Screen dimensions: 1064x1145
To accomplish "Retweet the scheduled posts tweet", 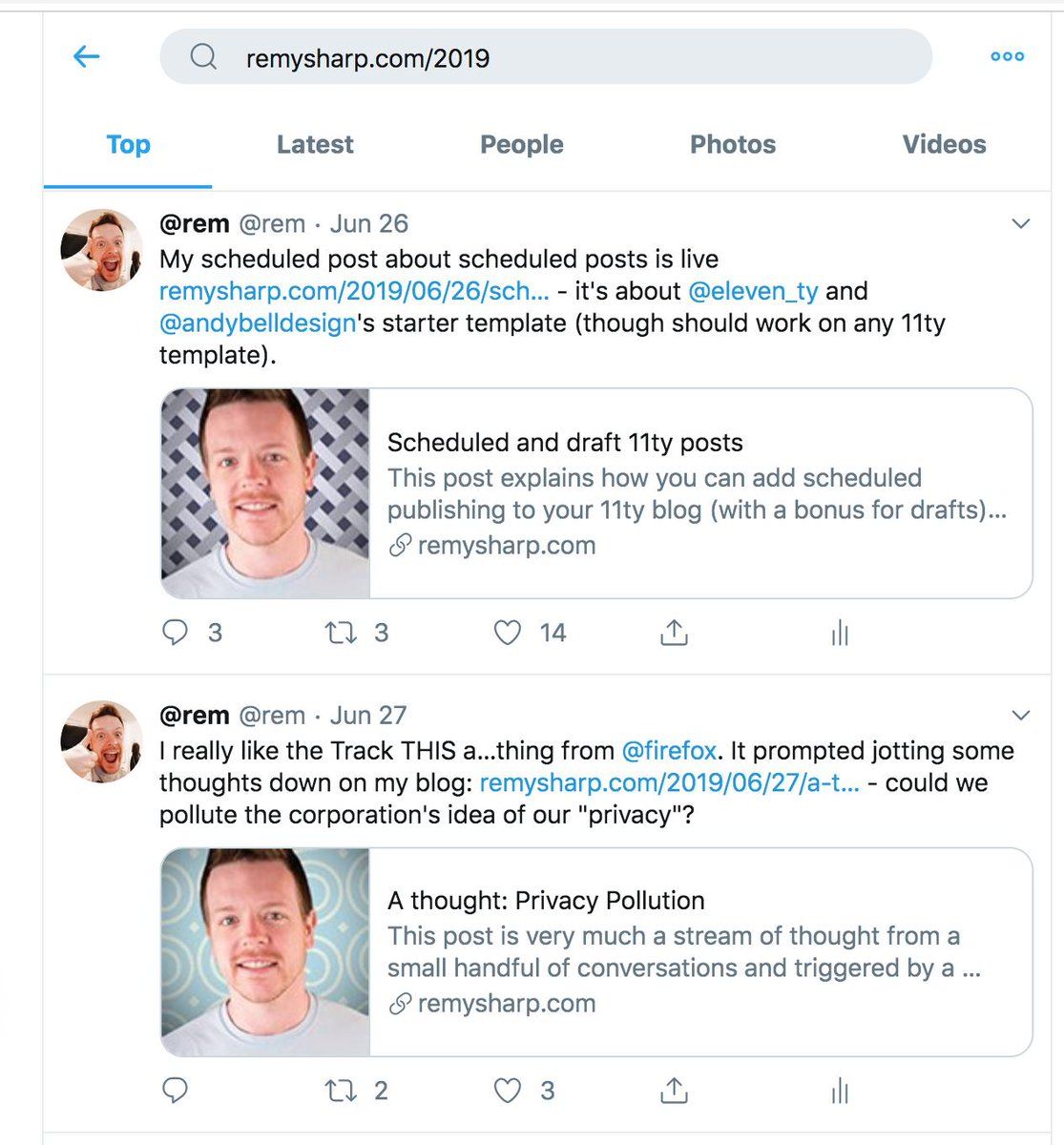I will (341, 633).
